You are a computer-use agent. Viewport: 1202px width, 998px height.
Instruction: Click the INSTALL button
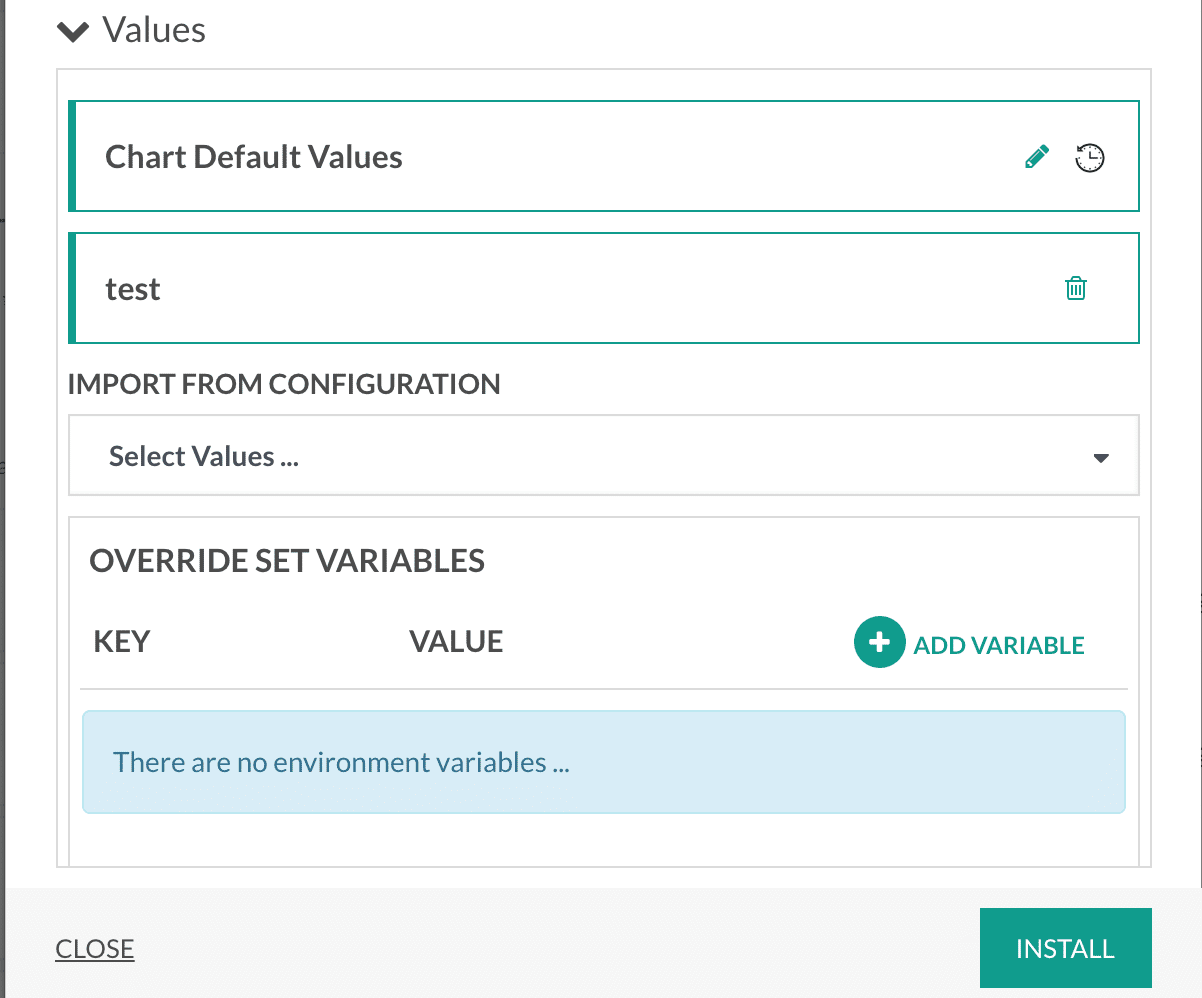(1066, 948)
